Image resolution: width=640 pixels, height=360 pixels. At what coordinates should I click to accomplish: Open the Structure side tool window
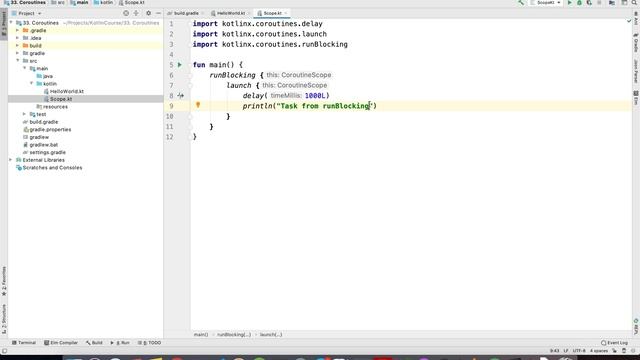tap(4, 319)
